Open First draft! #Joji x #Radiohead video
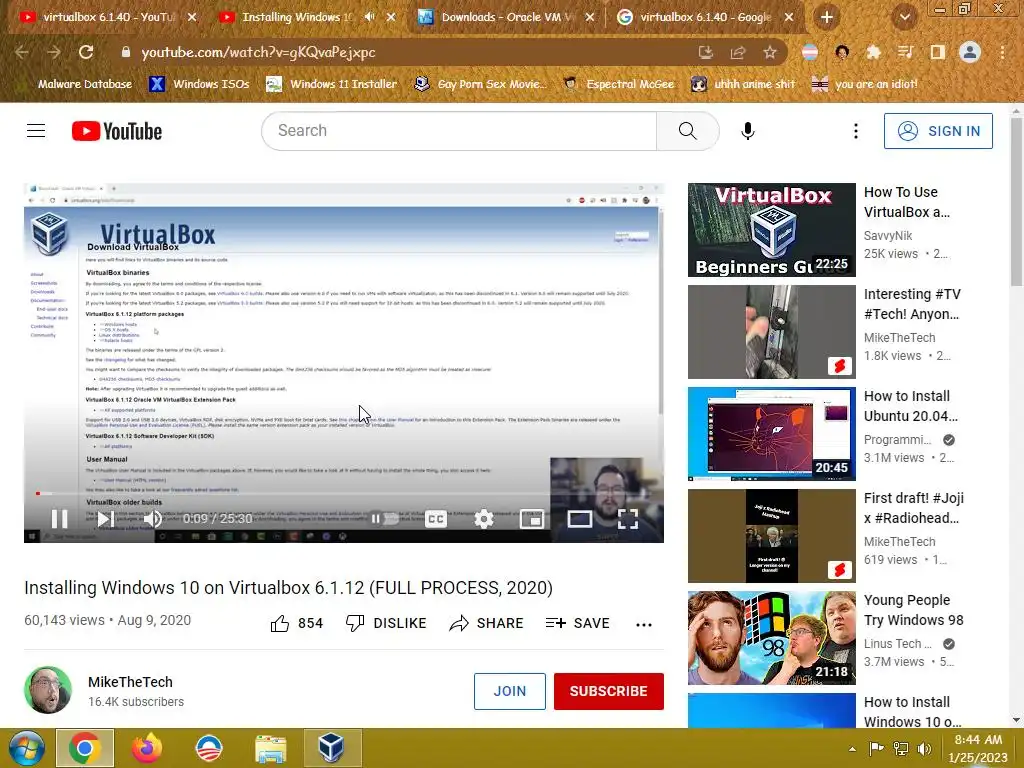Viewport: 1024px width, 768px height. click(x=771, y=536)
